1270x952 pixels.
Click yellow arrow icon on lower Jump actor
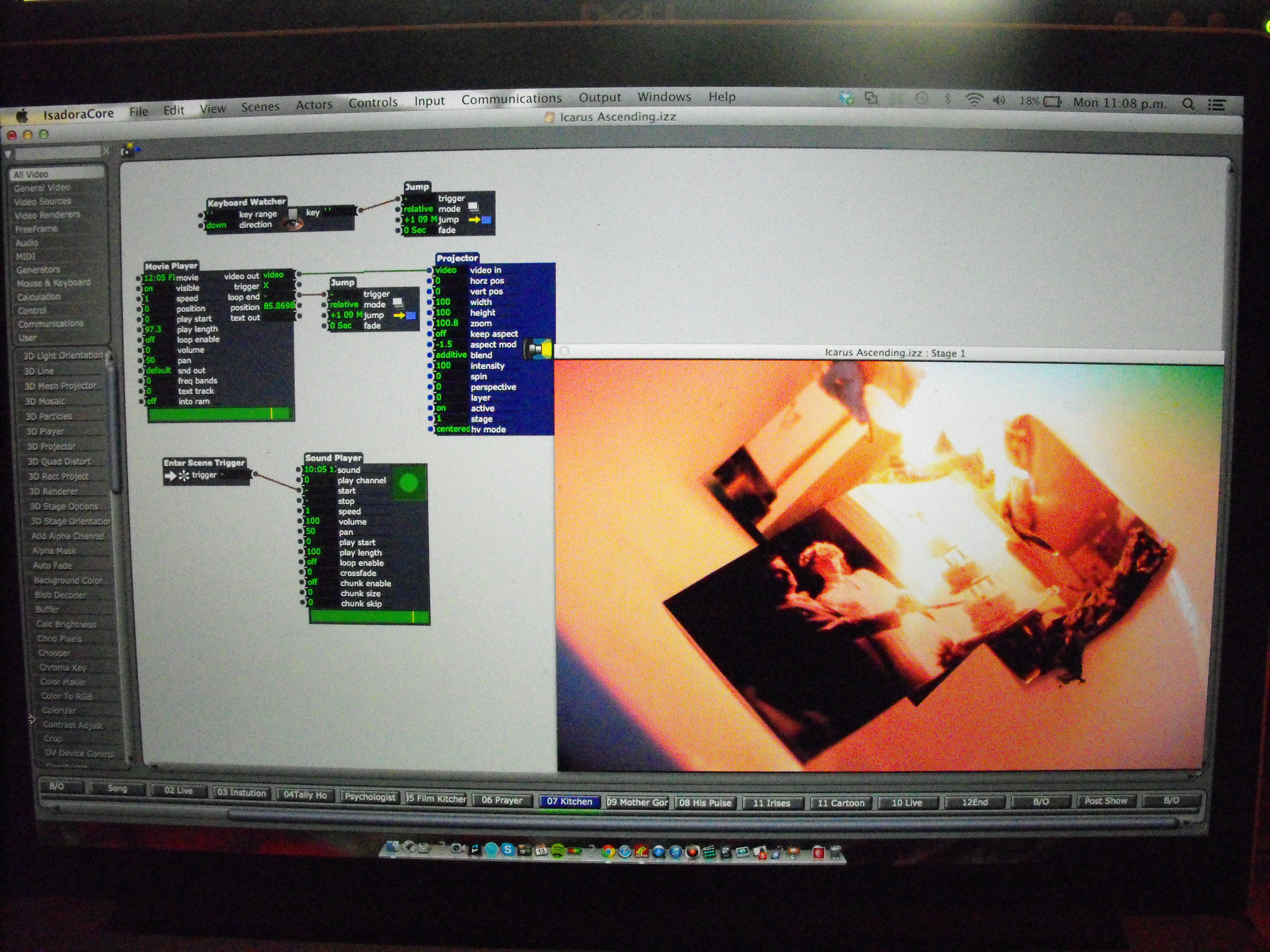(399, 315)
